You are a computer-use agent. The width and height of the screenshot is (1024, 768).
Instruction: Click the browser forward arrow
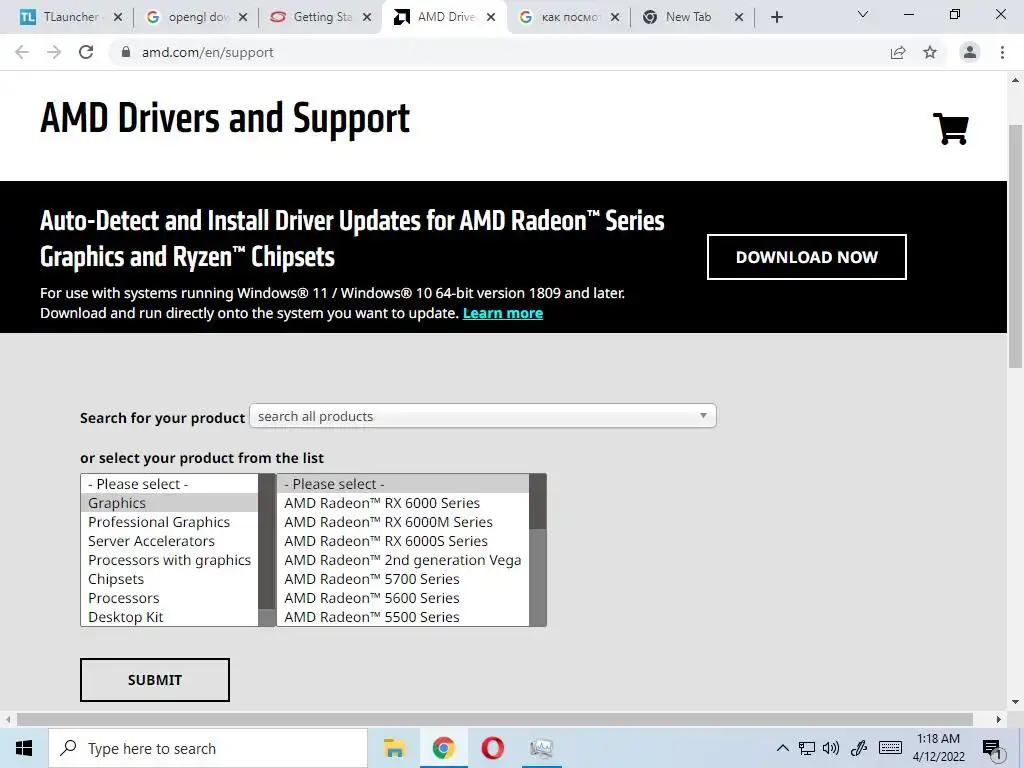[x=54, y=52]
